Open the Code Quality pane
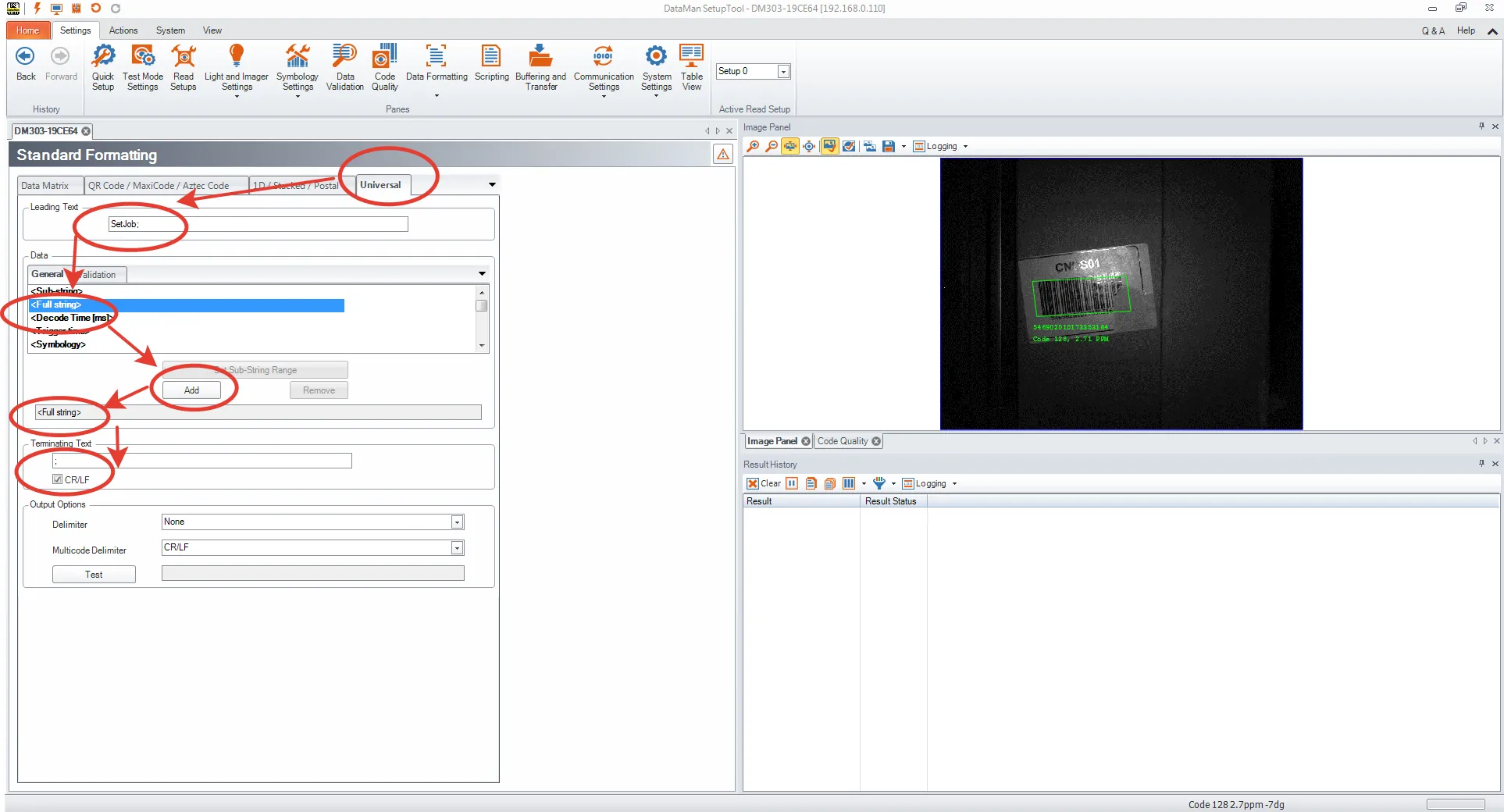 tap(384, 66)
